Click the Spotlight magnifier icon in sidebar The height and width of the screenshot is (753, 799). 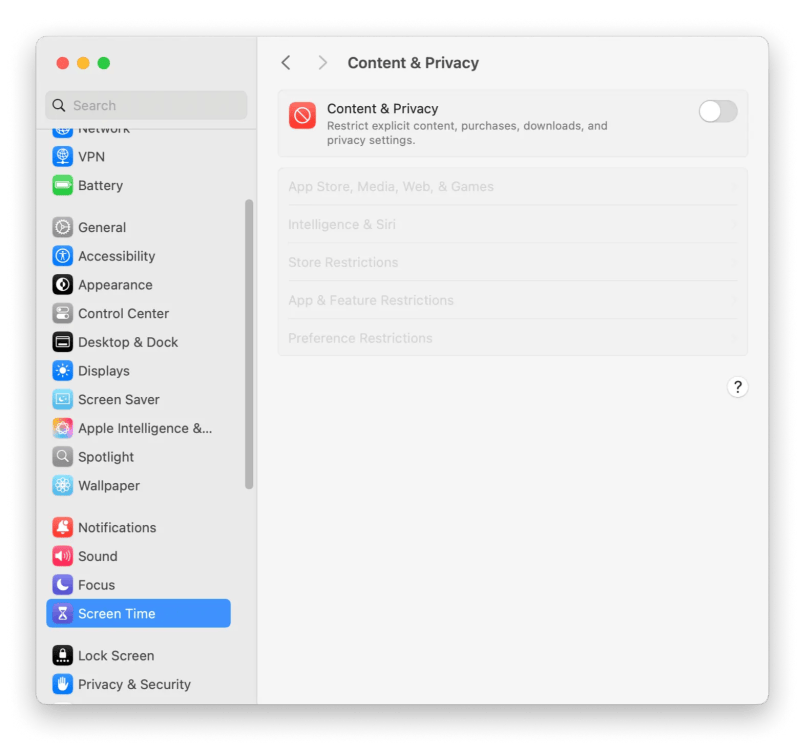[x=62, y=457]
